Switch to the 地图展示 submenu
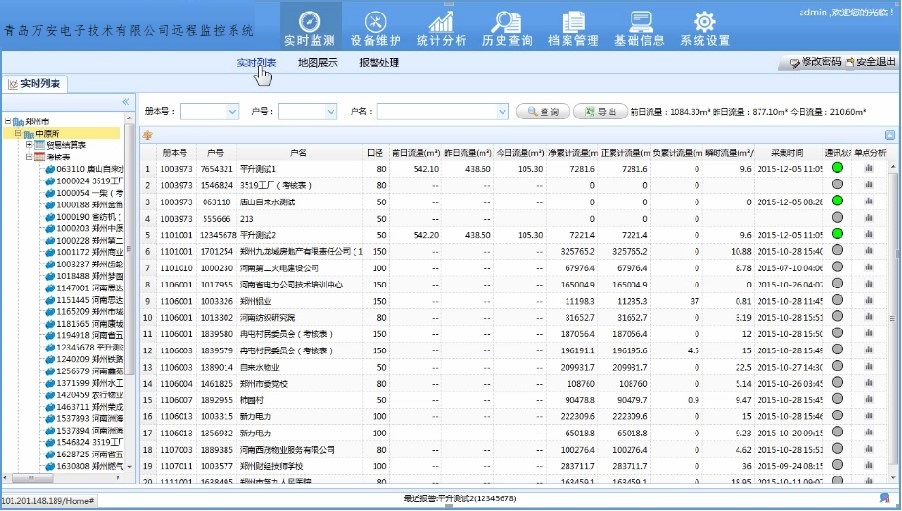This screenshot has width=902, height=511. [x=317, y=63]
